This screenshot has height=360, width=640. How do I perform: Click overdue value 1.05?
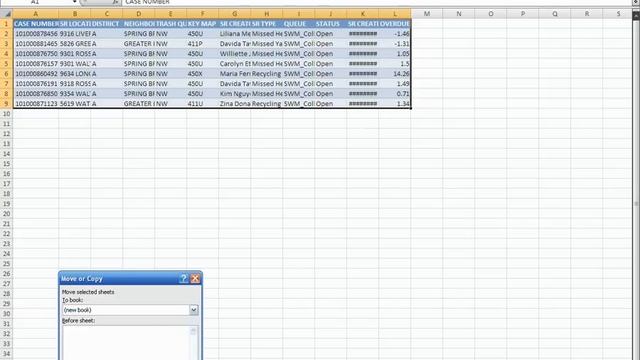click(x=395, y=53)
